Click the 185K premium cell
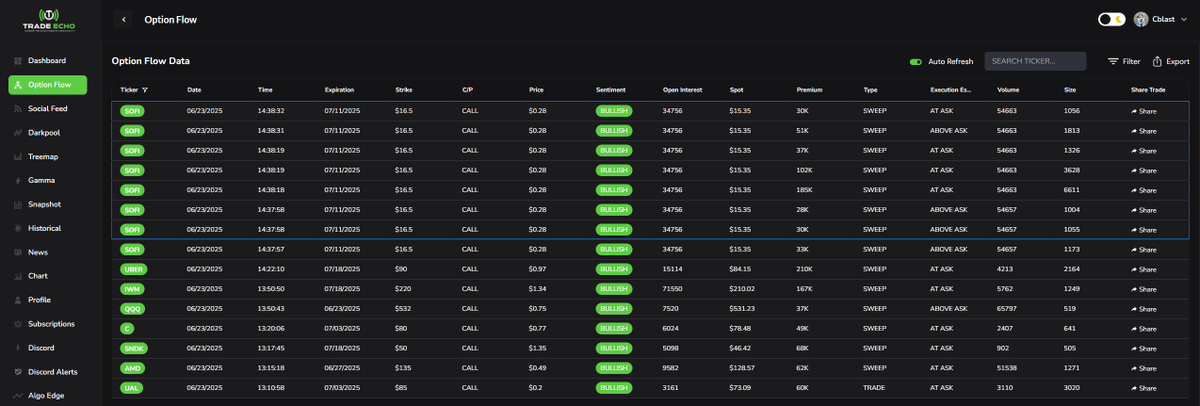Viewport: 1200px width, 406px height. pyautogui.click(x=804, y=190)
